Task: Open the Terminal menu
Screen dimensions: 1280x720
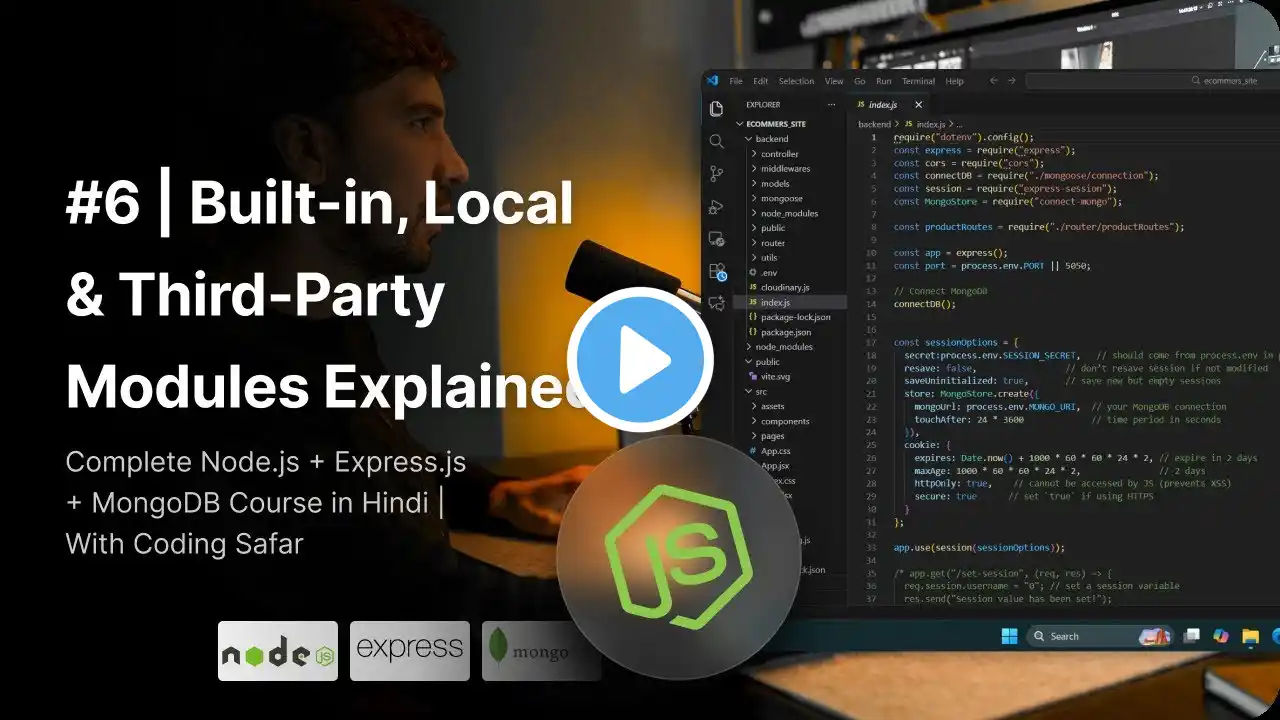Action: 918,81
